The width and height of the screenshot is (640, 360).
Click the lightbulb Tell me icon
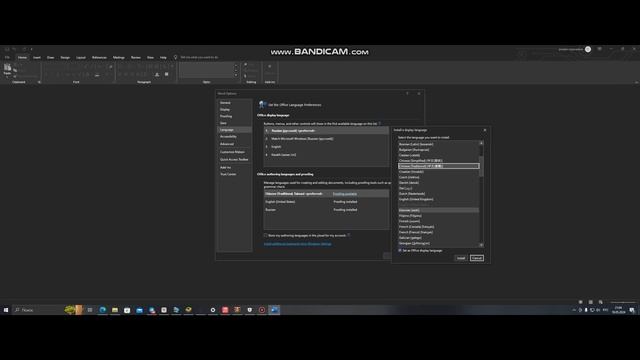click(x=176, y=58)
